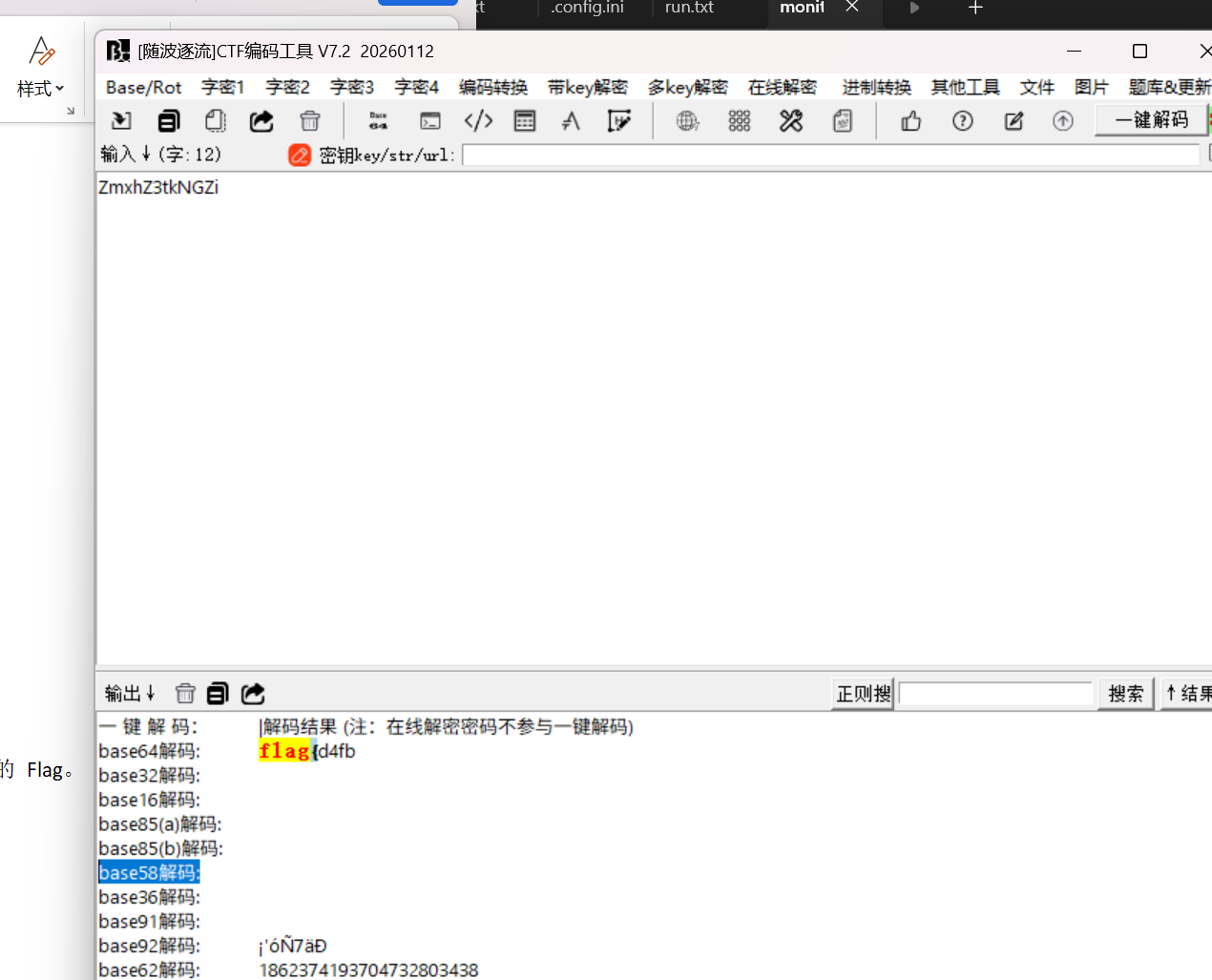Click the base62解码 number result 186237419370

tap(368, 970)
